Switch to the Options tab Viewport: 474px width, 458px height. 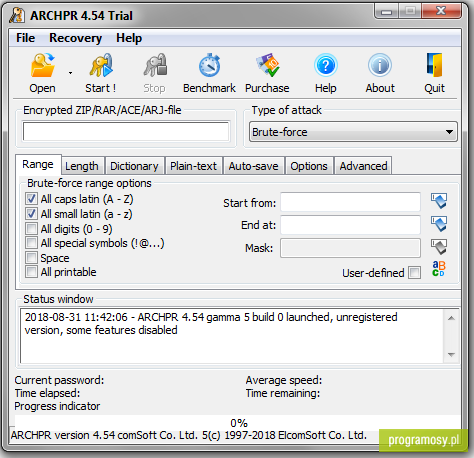click(309, 166)
